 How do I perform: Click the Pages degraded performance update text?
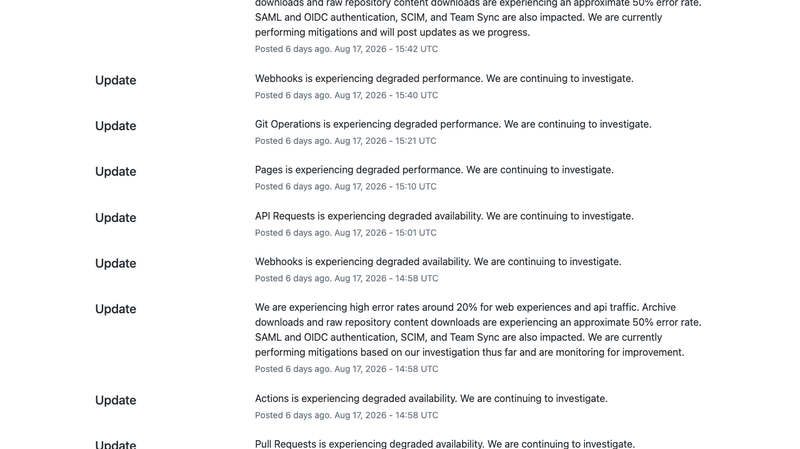coord(434,170)
